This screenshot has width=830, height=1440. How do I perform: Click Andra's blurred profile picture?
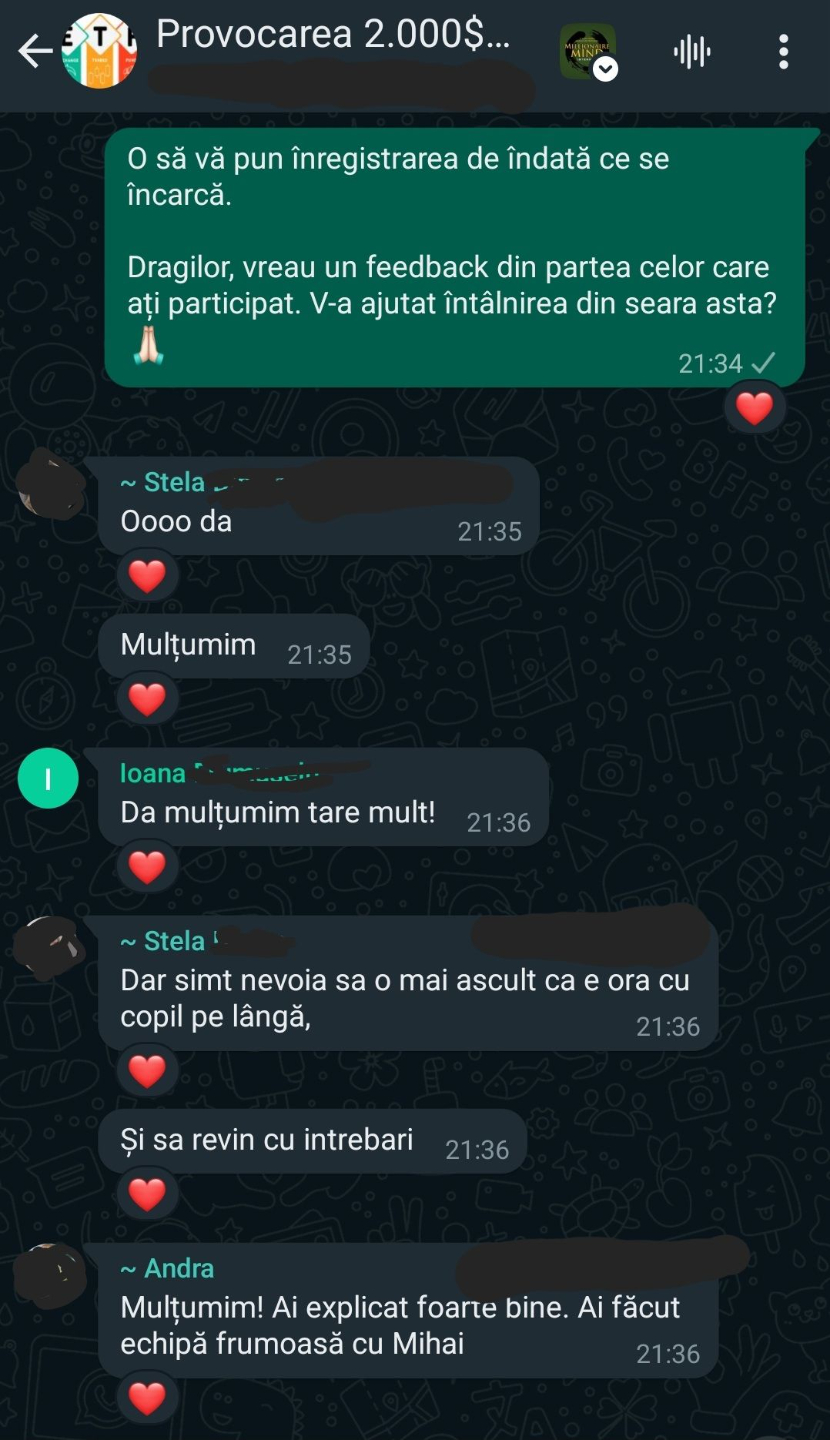coord(51,1276)
